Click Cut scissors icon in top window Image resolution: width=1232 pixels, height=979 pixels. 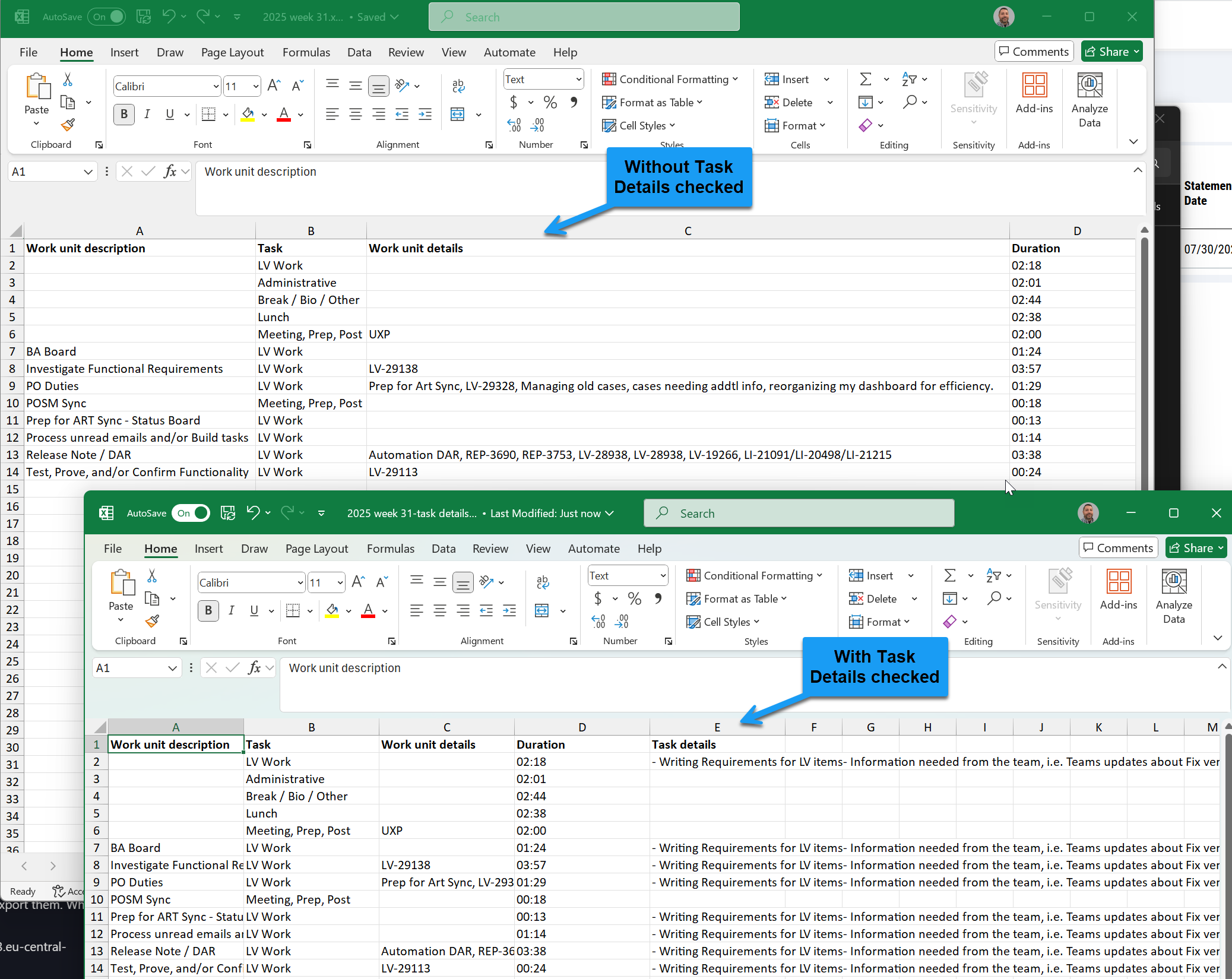tap(68, 80)
